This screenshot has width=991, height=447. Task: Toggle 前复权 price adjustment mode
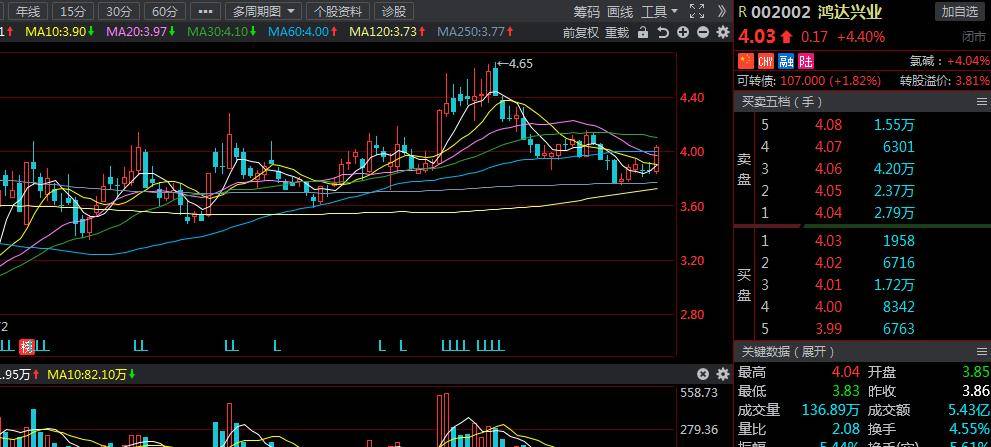click(x=581, y=32)
